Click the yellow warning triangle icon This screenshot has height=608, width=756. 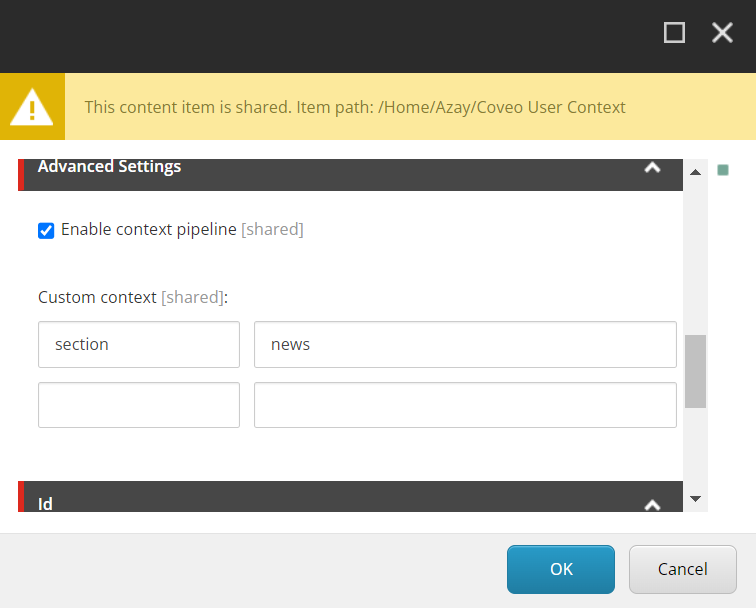[x=32, y=107]
